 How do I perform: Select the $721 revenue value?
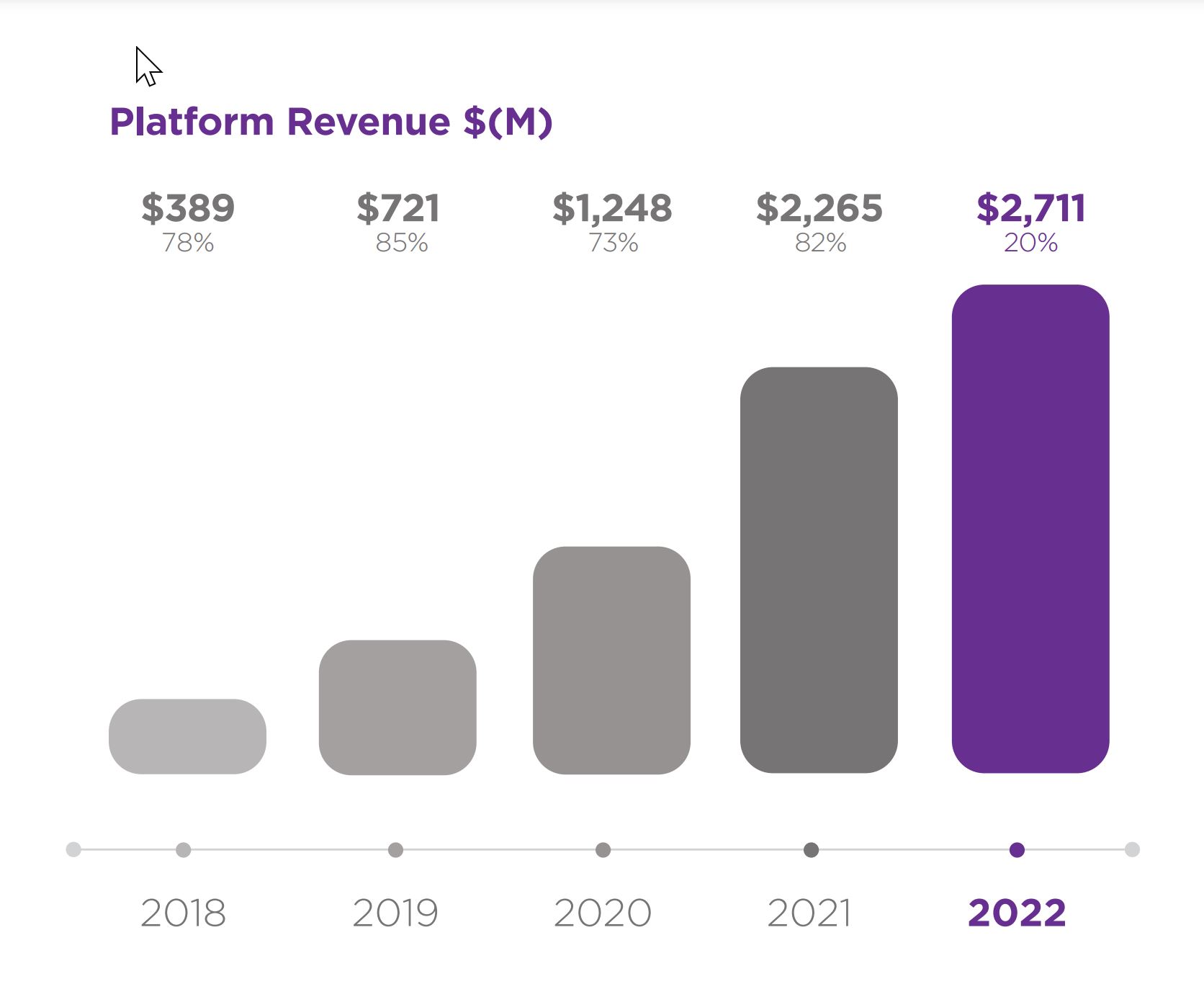[x=398, y=208]
